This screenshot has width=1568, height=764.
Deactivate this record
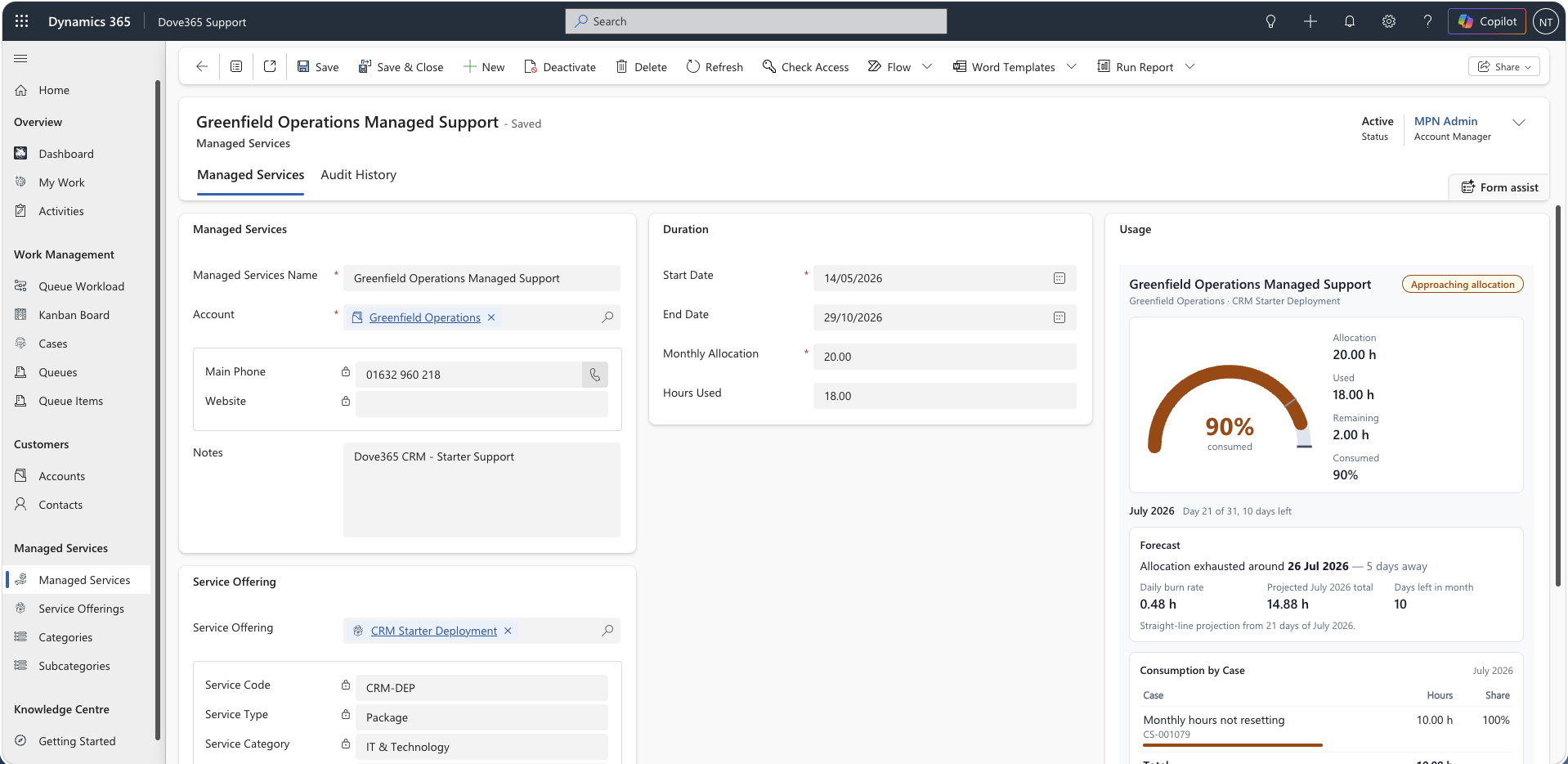click(x=560, y=66)
